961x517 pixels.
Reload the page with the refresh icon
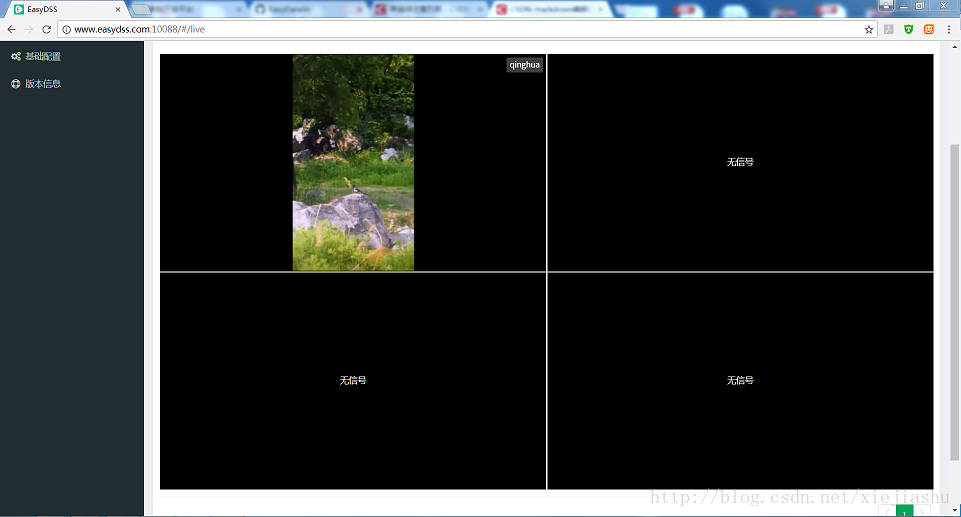point(47,29)
